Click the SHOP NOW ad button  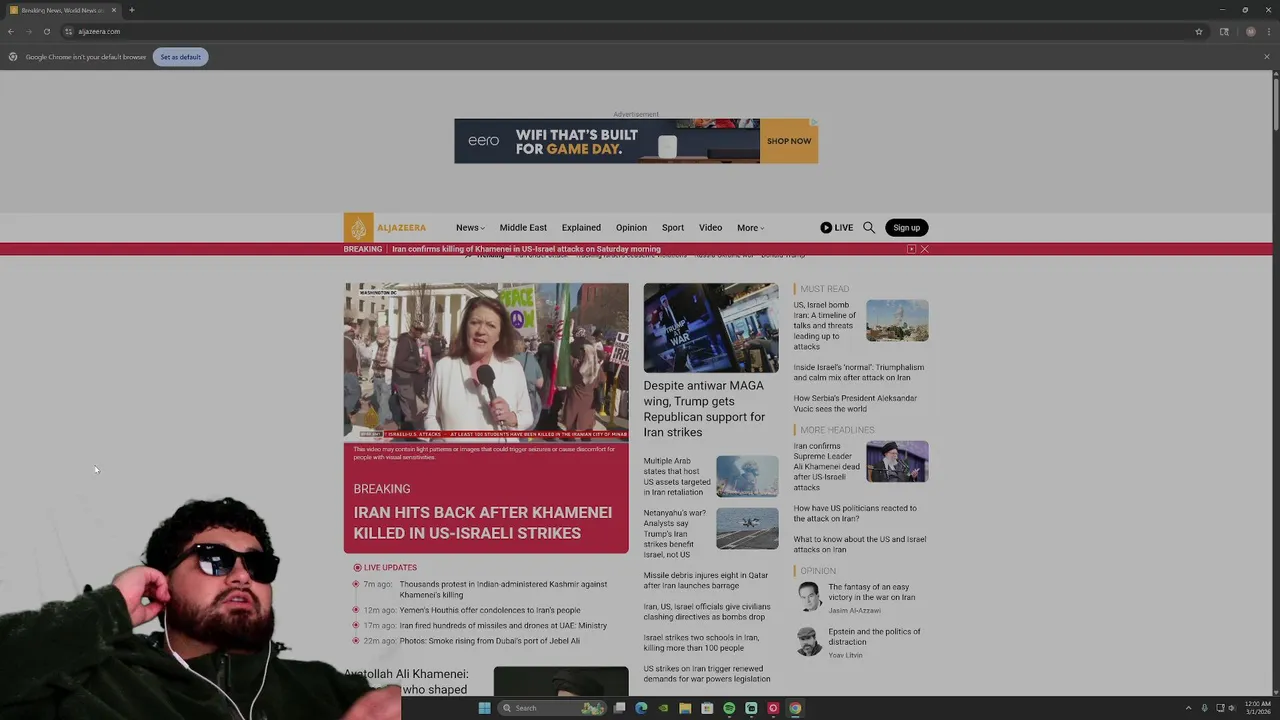pyautogui.click(x=789, y=141)
